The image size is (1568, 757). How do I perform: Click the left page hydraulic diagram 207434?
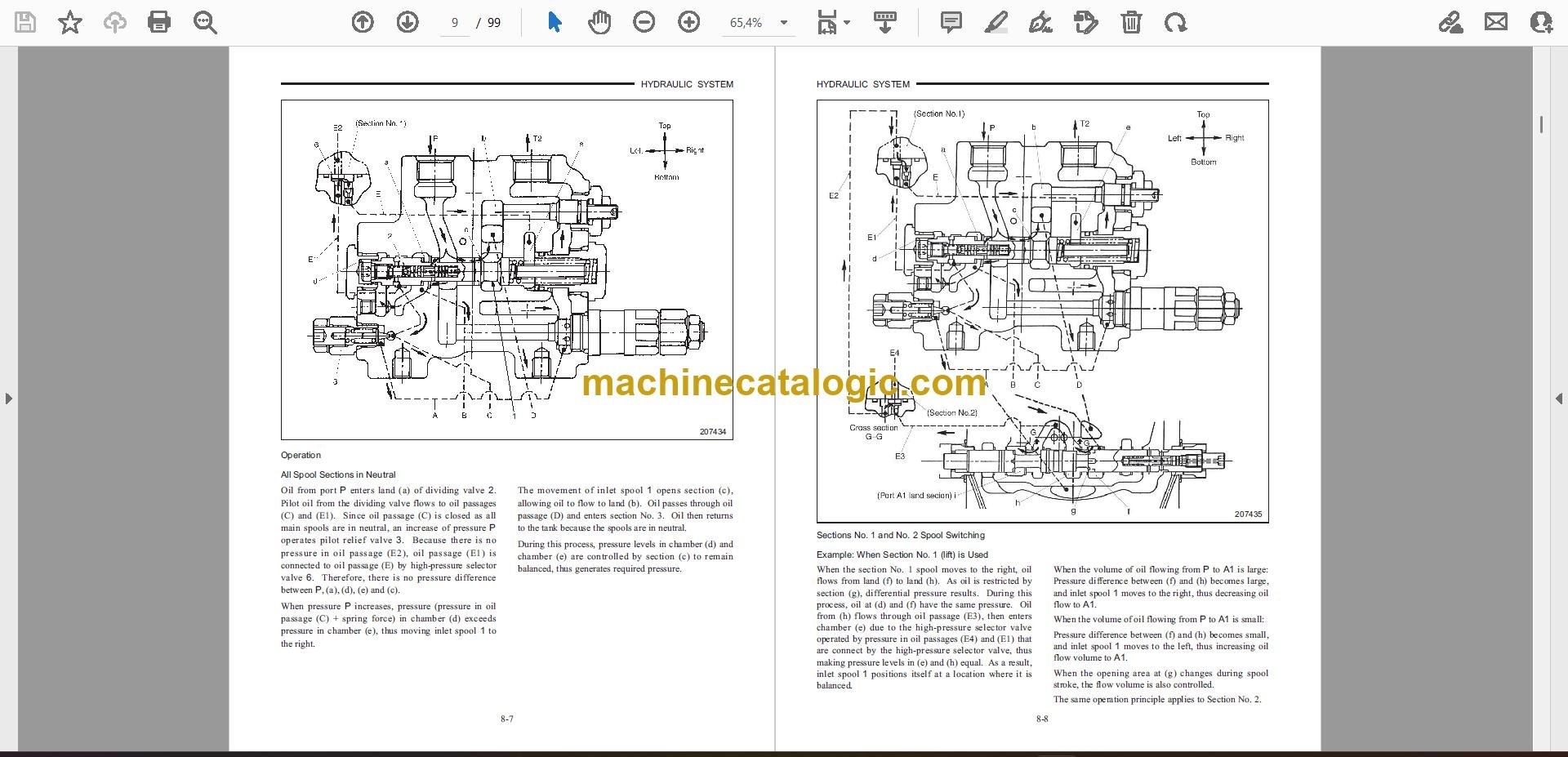(507, 269)
